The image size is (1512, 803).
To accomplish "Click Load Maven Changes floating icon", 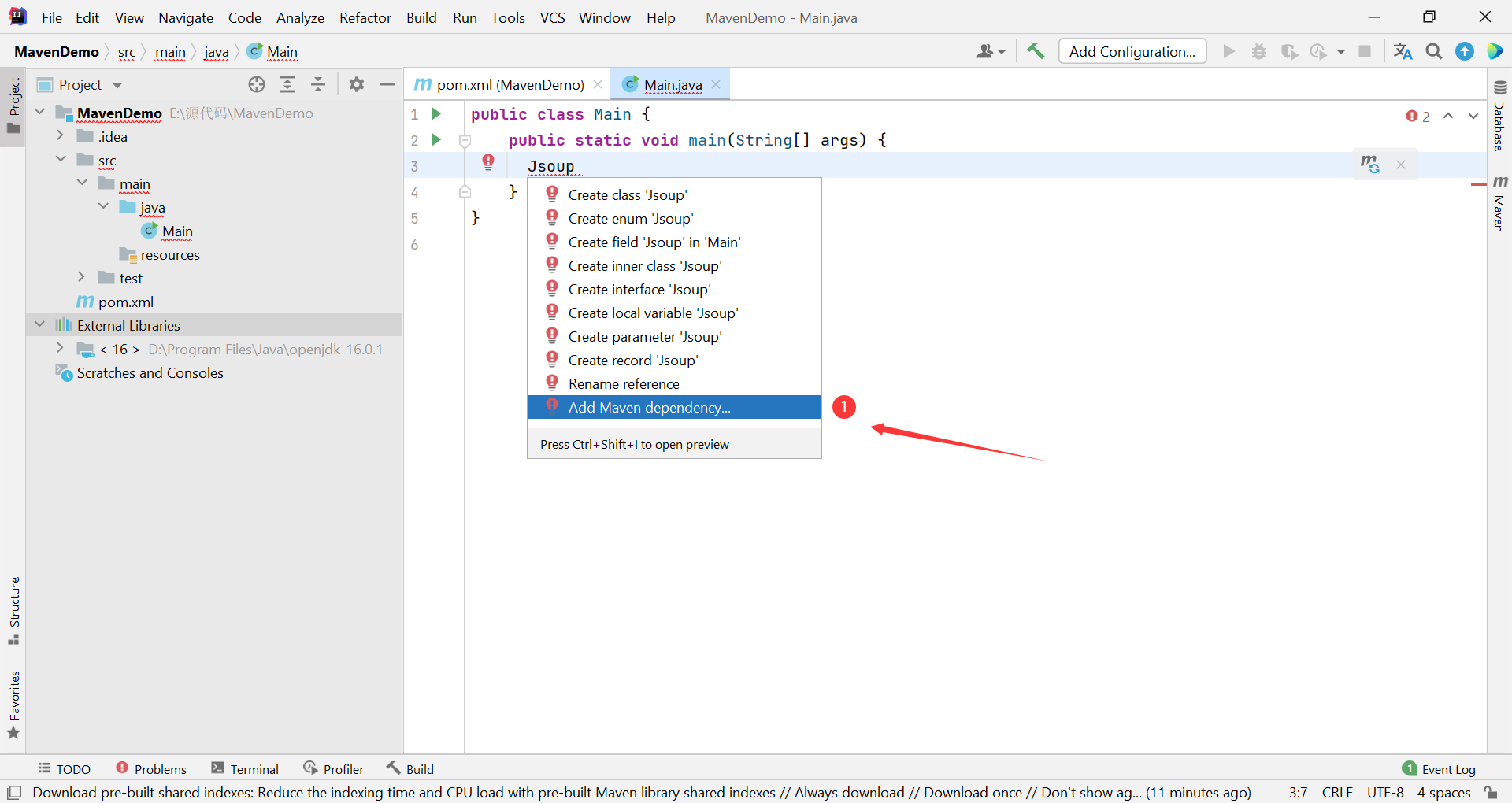I will 1370,164.
